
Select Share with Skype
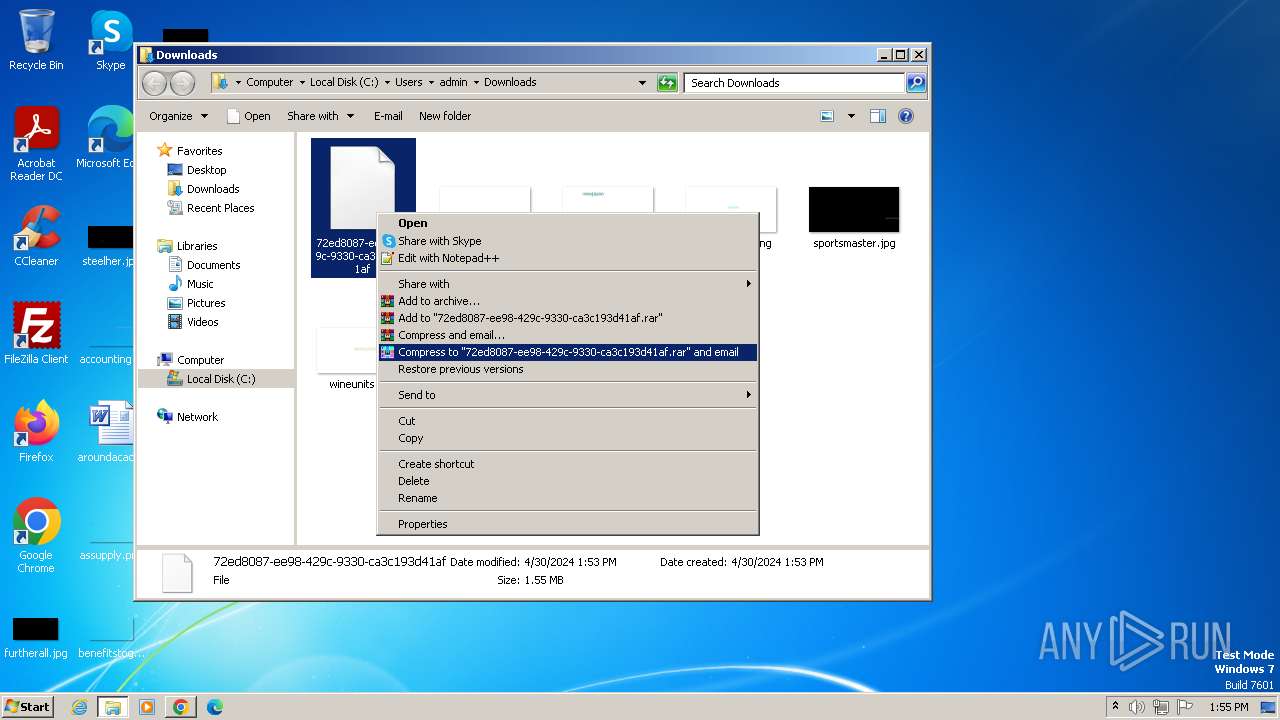click(567, 241)
